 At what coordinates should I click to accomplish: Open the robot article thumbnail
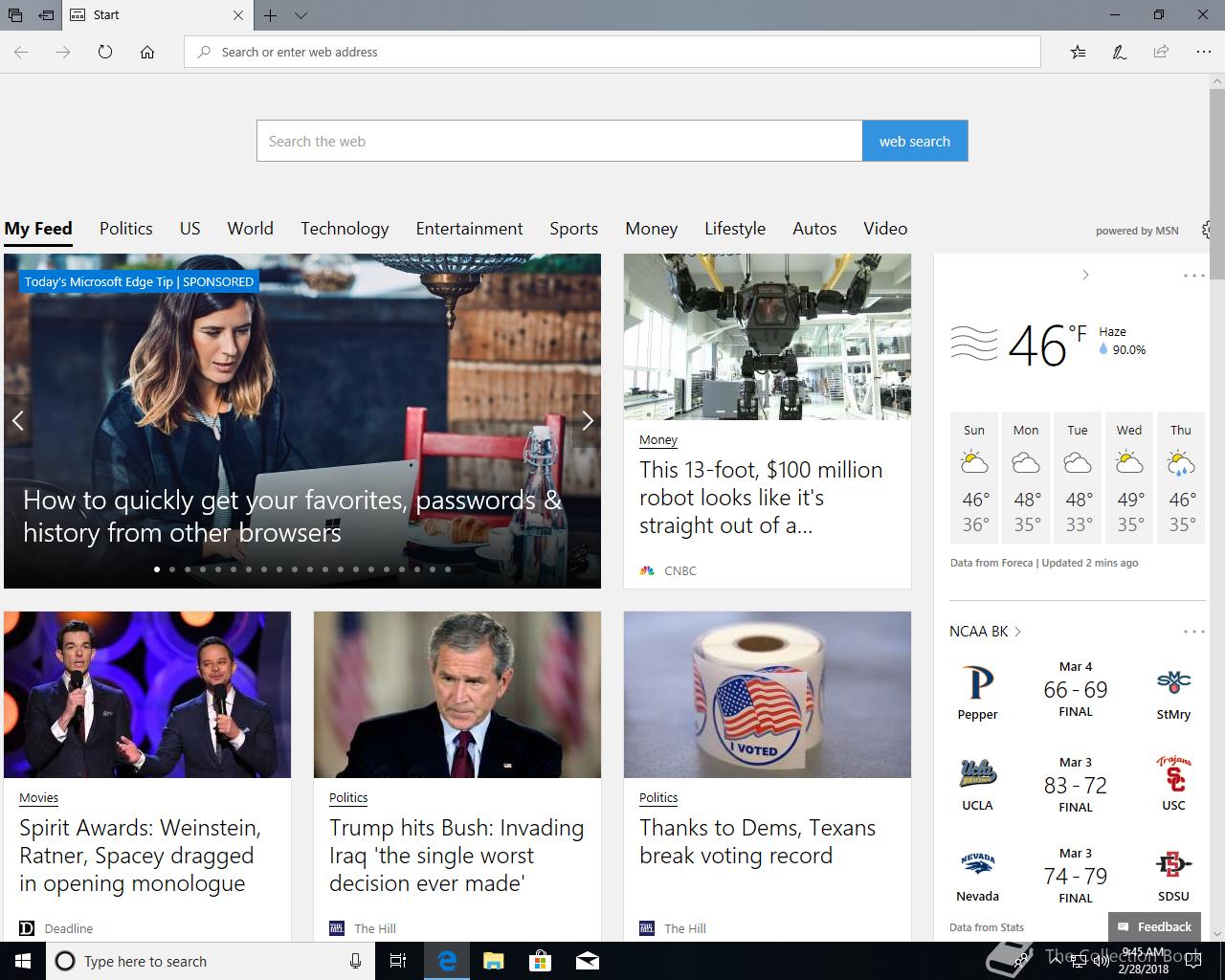pyautogui.click(x=768, y=337)
